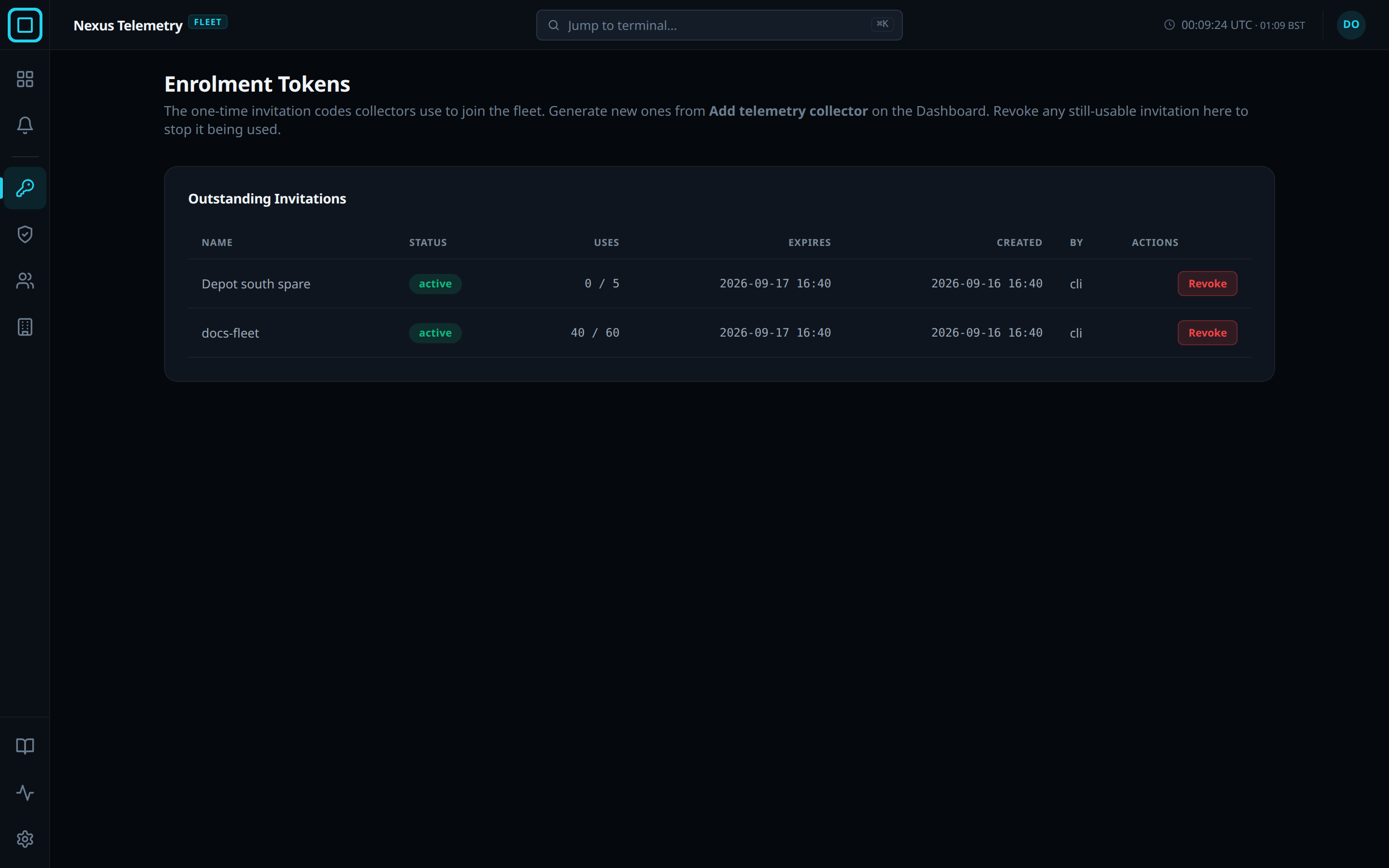This screenshot has height=868, width=1389.
Task: Open the settings gear icon
Action: 25,839
